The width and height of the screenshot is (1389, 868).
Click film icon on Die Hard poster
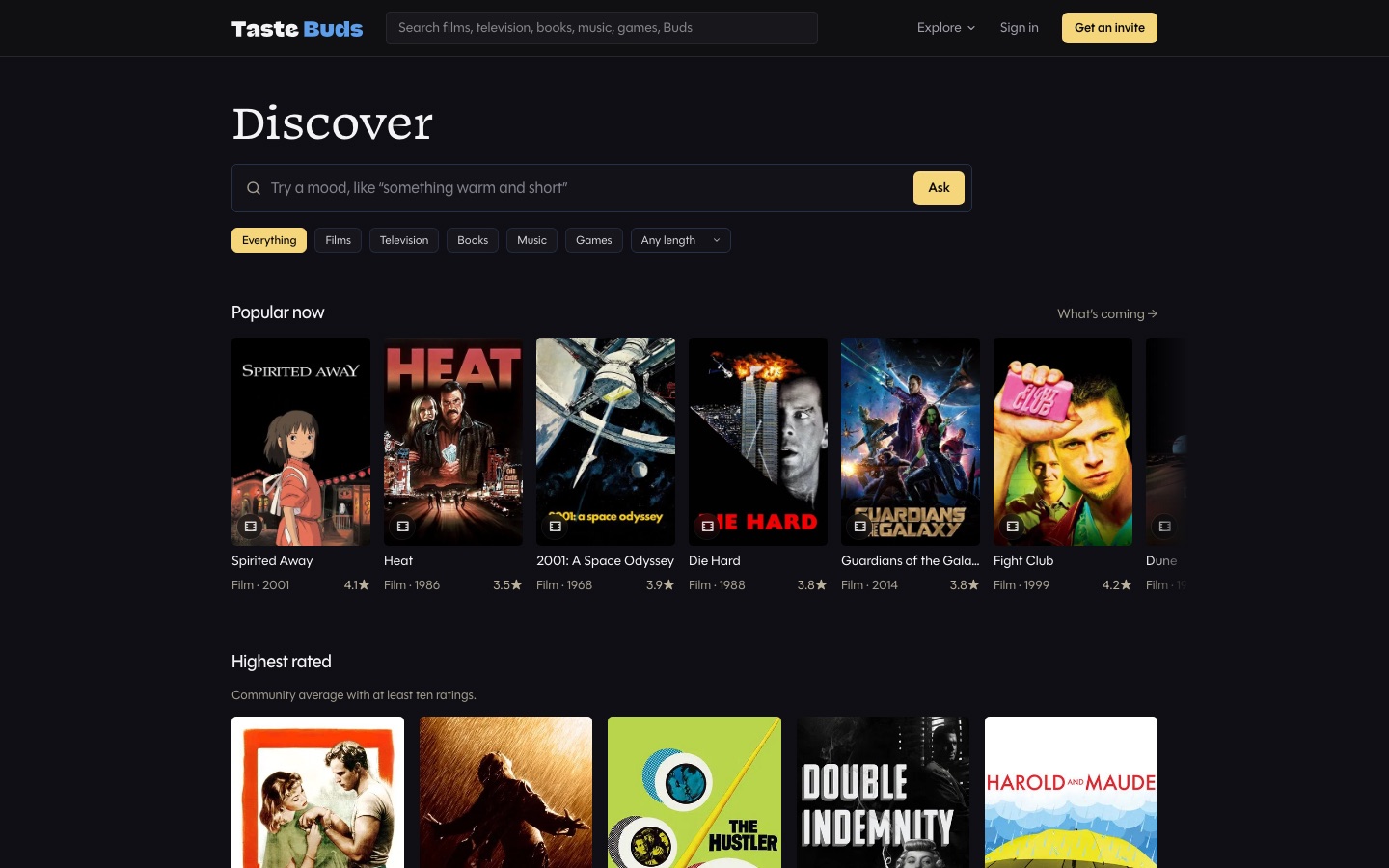coord(708,527)
